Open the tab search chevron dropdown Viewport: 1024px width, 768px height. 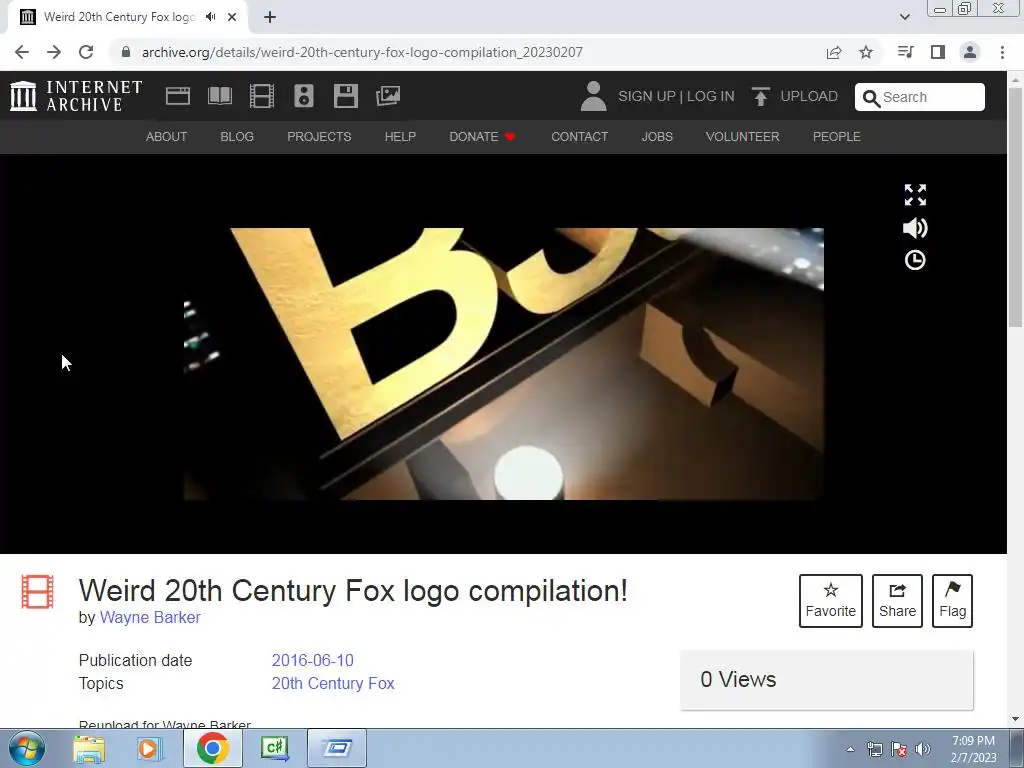(x=904, y=17)
